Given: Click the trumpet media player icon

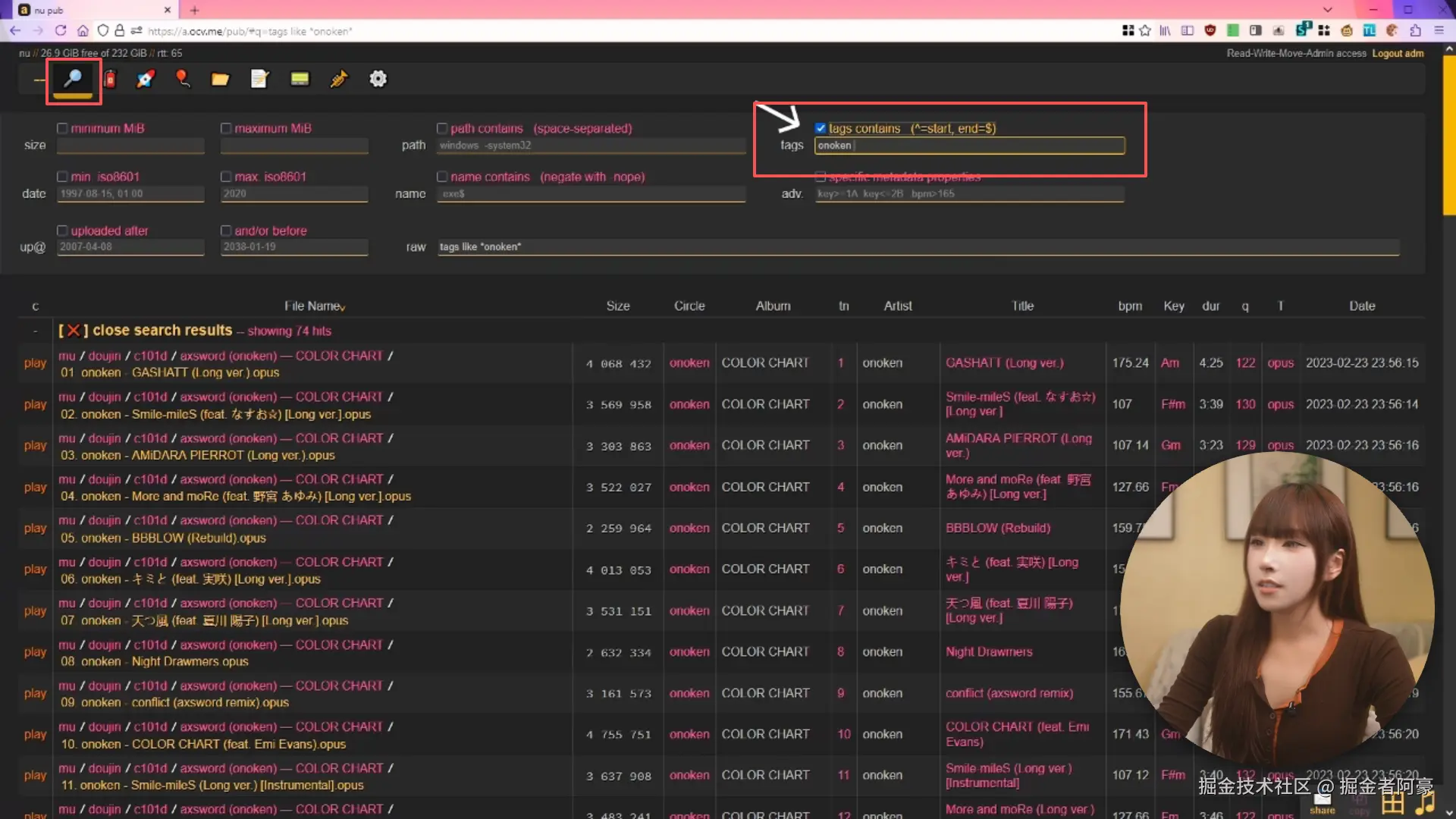Looking at the screenshot, I should tap(338, 79).
